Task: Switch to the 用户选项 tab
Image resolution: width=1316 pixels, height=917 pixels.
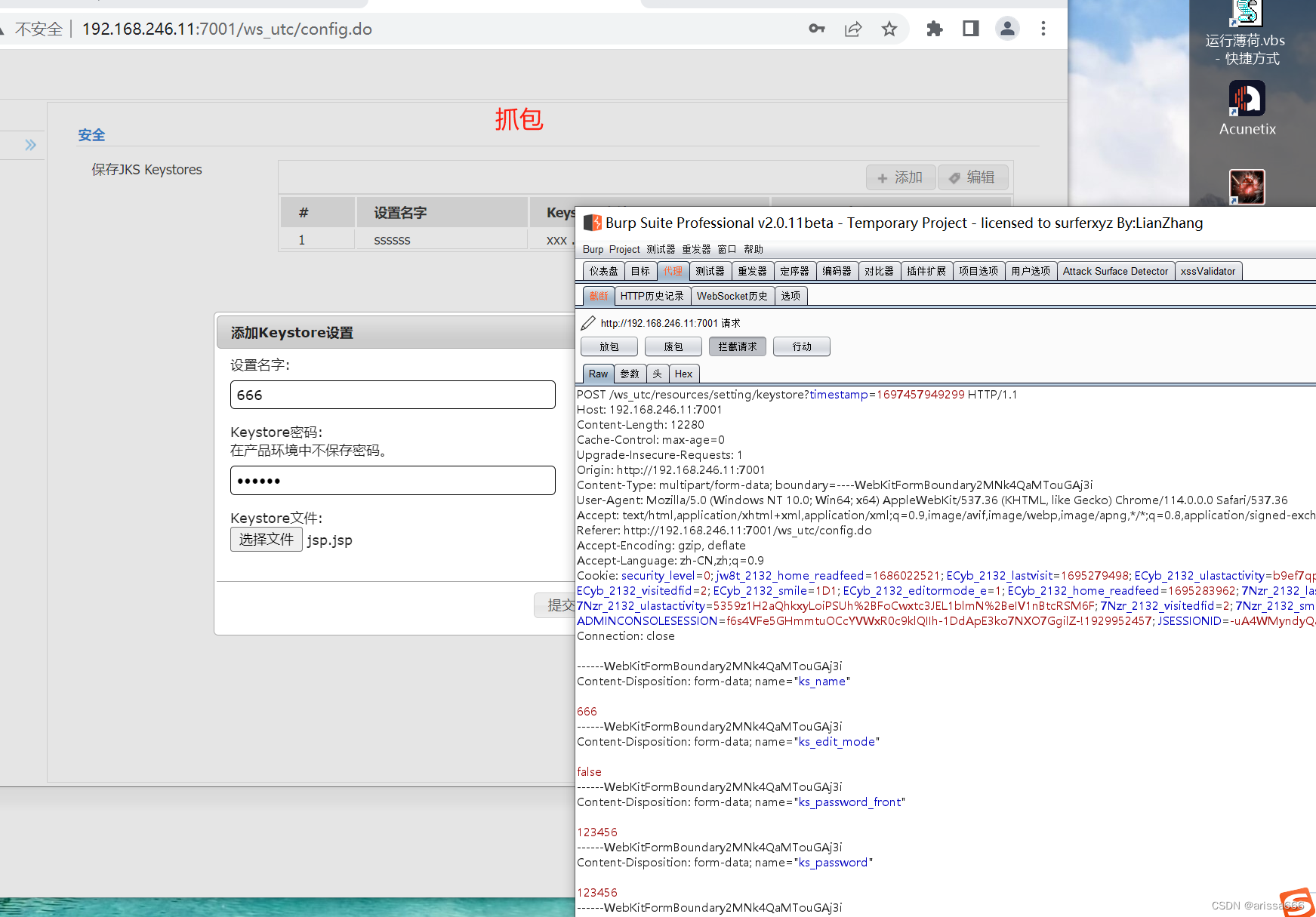Action: click(x=1031, y=271)
